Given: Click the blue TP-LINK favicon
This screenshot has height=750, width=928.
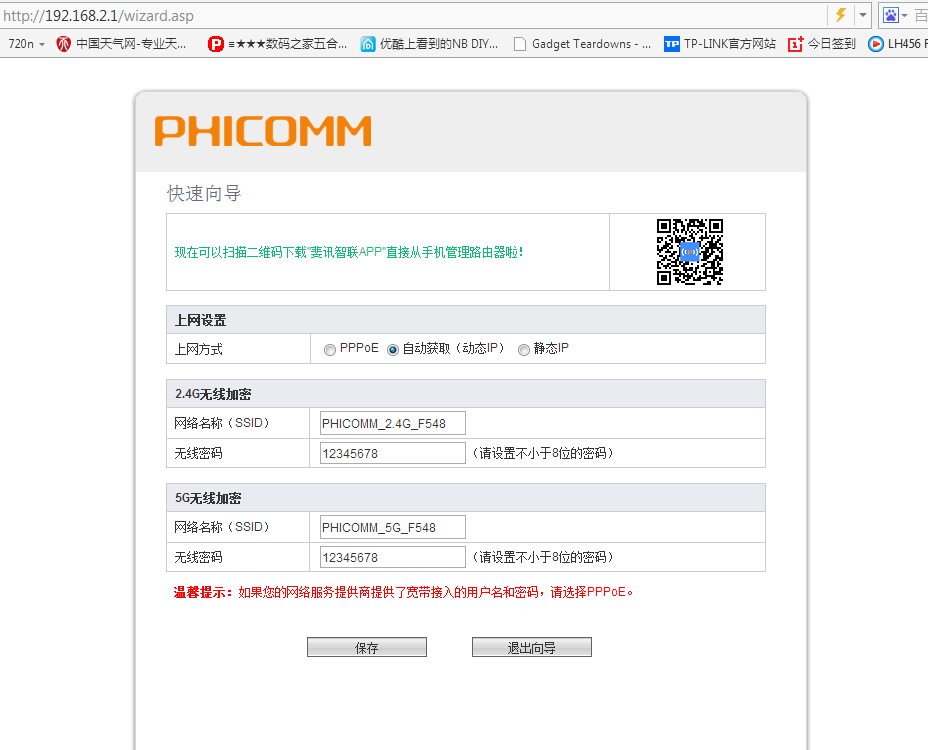Looking at the screenshot, I should 672,44.
